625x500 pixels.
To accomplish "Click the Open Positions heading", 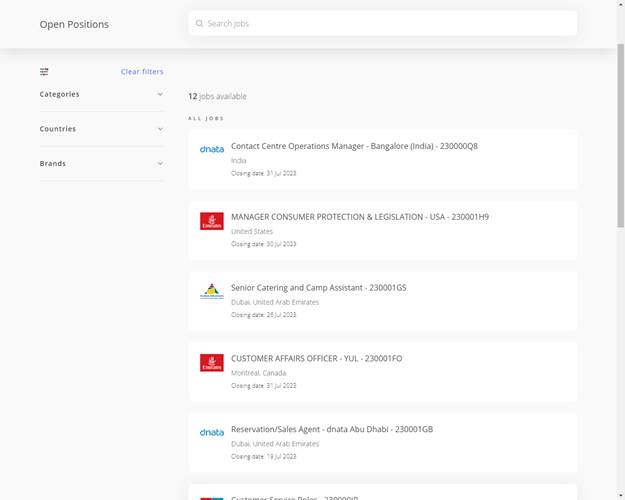I will (x=74, y=24).
